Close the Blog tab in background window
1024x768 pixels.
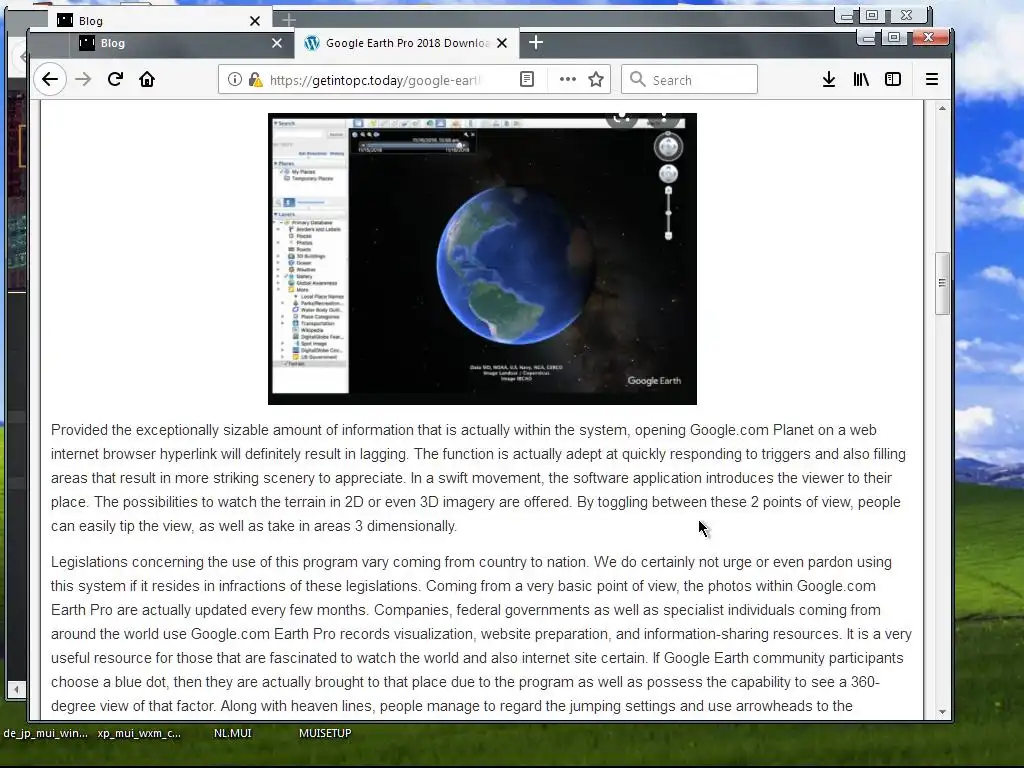point(255,21)
